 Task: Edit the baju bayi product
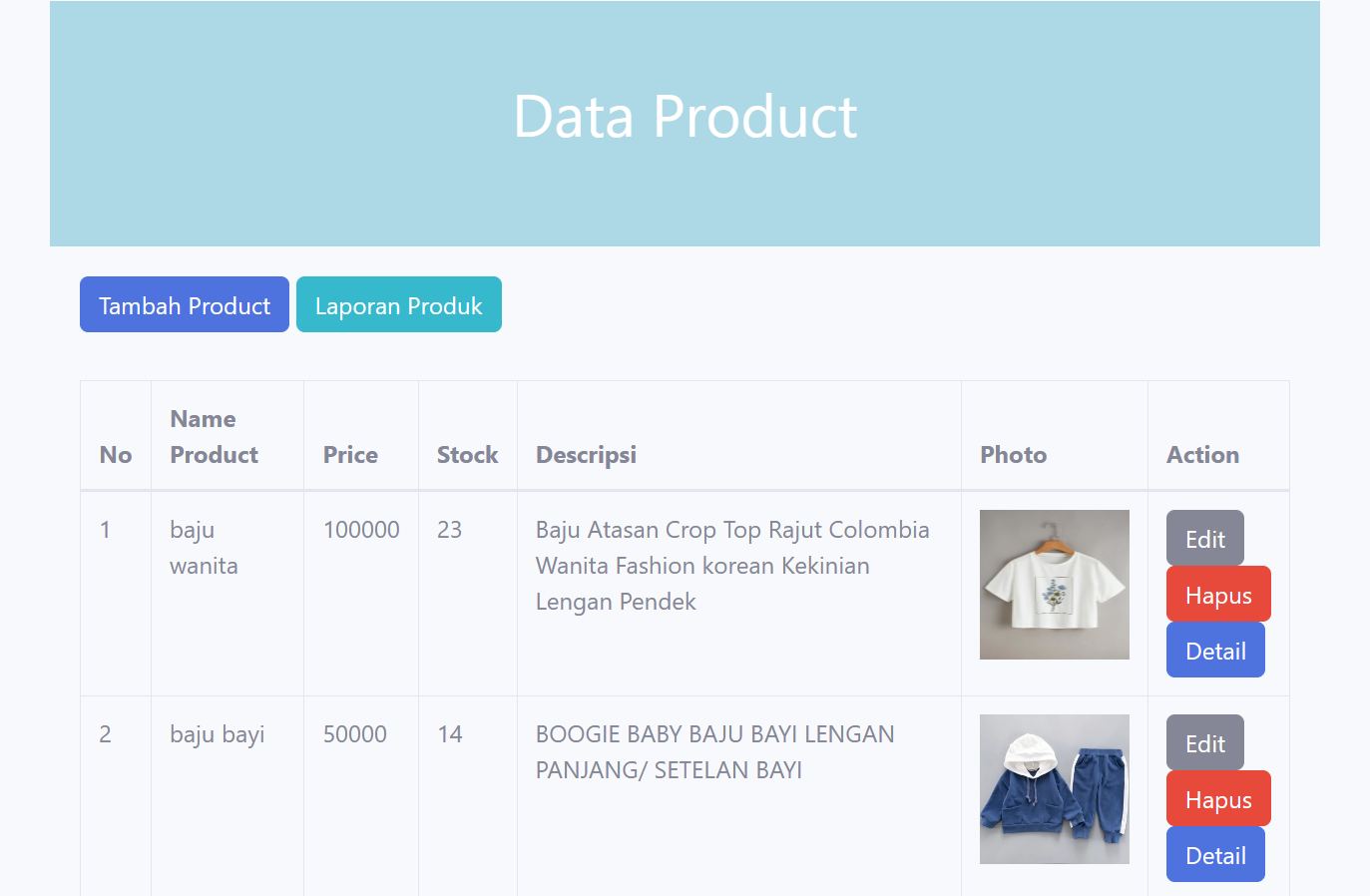pos(1204,743)
